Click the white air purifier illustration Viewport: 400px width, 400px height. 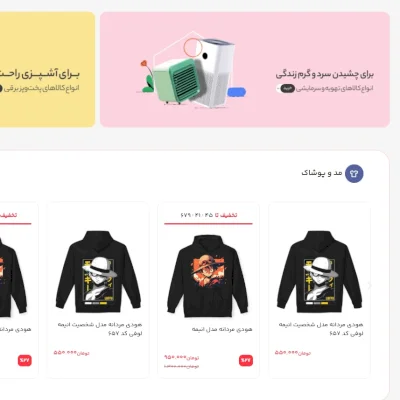point(215,73)
